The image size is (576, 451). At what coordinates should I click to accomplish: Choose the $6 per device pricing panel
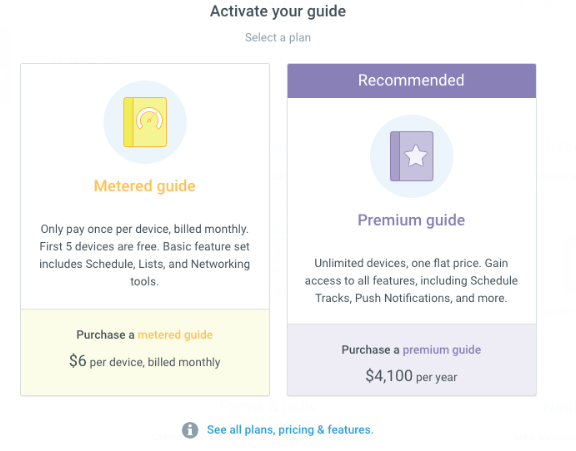(x=145, y=353)
